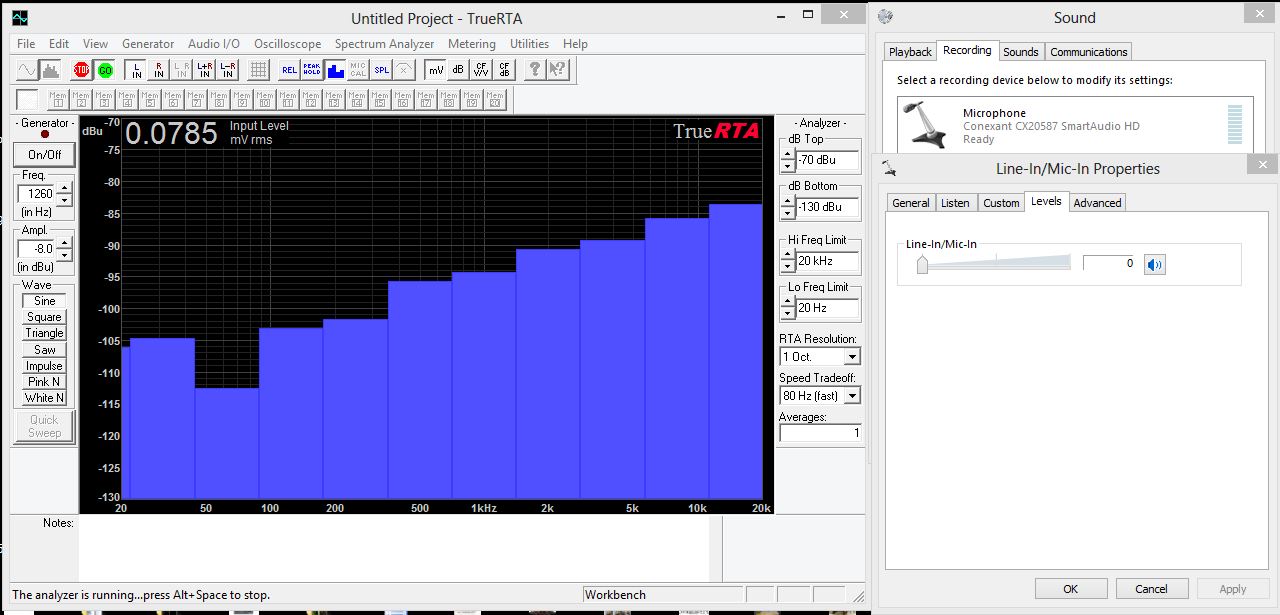
Task: Select the White N noise waveform
Action: coord(44,398)
